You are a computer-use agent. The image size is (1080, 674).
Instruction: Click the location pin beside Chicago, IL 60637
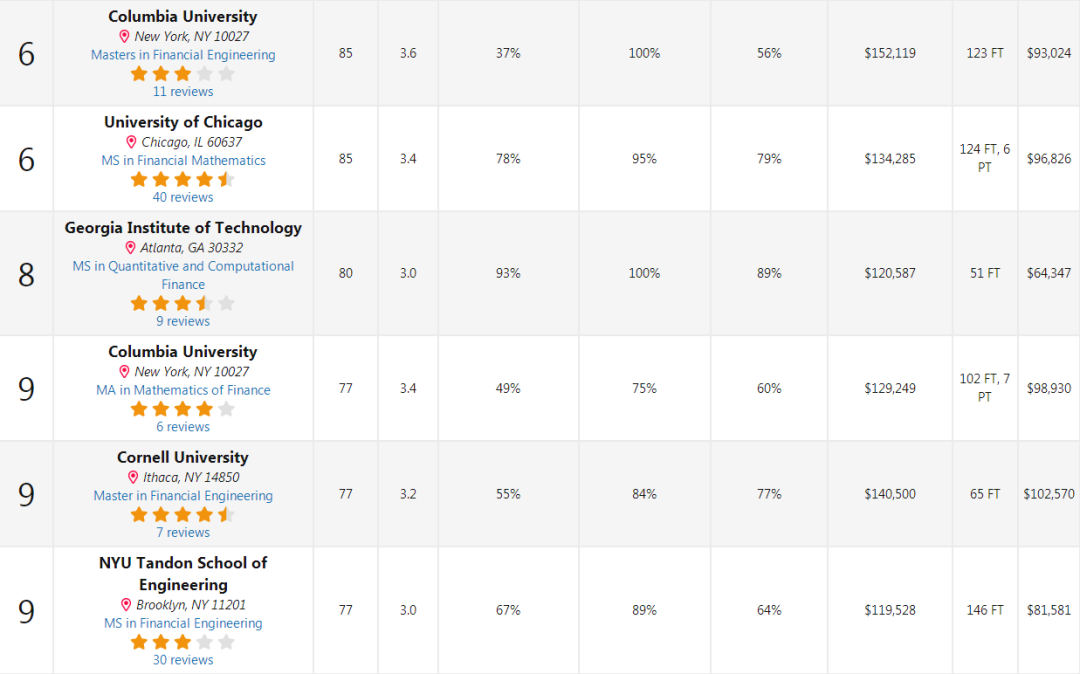pyautogui.click(x=131, y=143)
